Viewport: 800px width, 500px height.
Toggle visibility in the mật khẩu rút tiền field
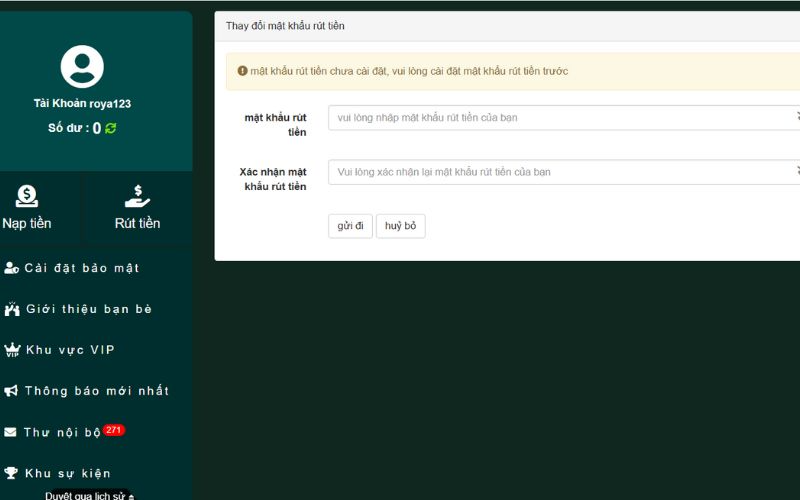(796, 117)
